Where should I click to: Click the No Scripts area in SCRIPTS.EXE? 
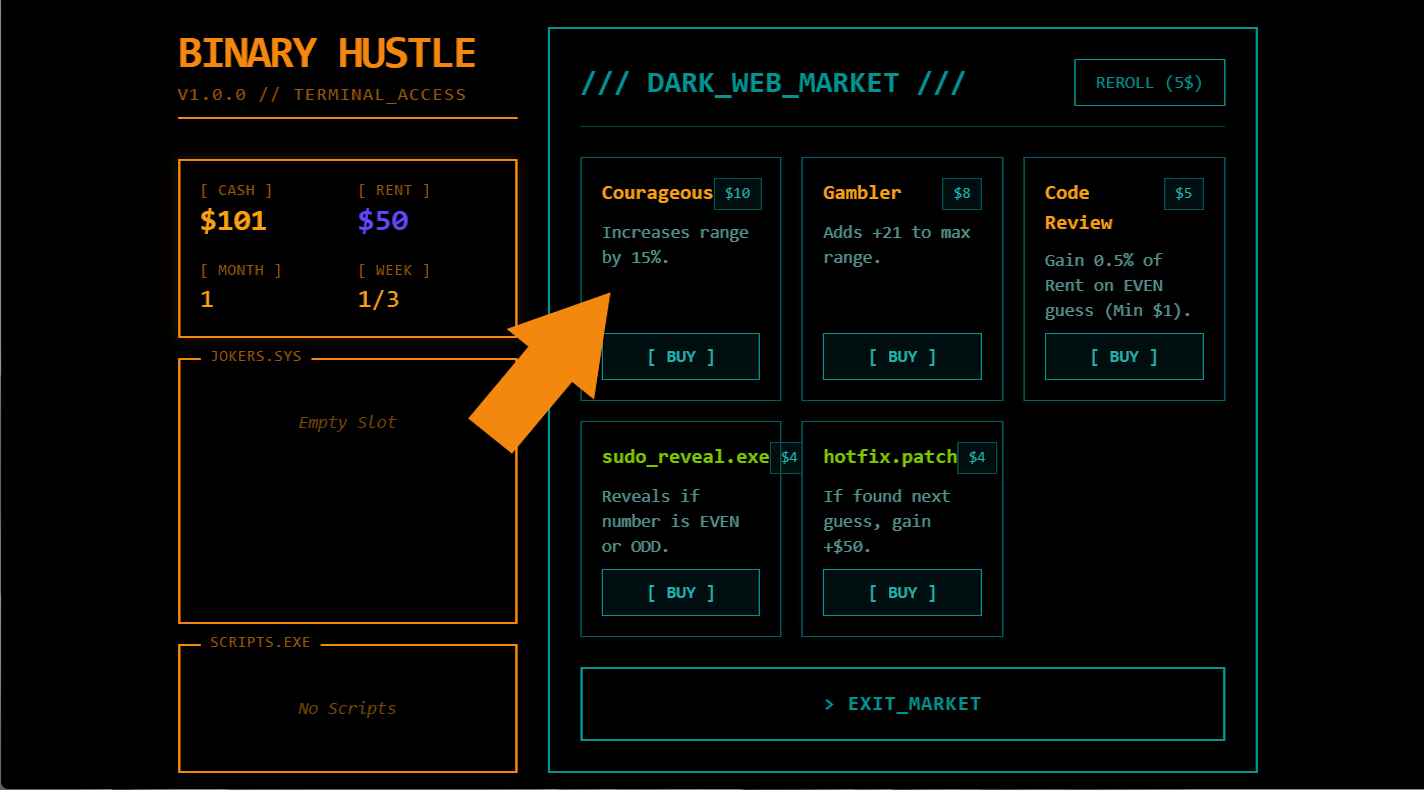click(347, 709)
